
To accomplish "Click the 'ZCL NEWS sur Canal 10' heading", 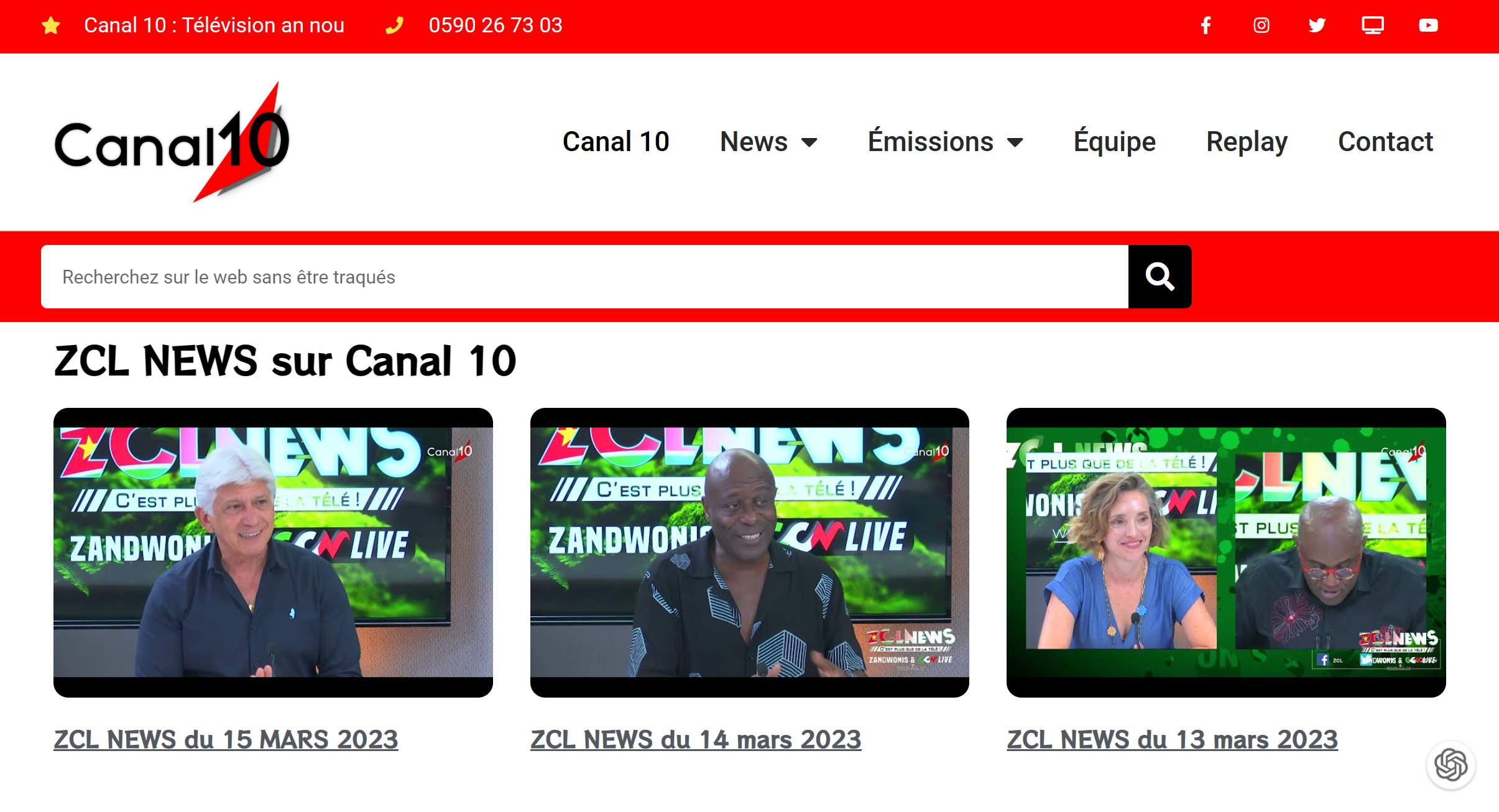I will [285, 361].
